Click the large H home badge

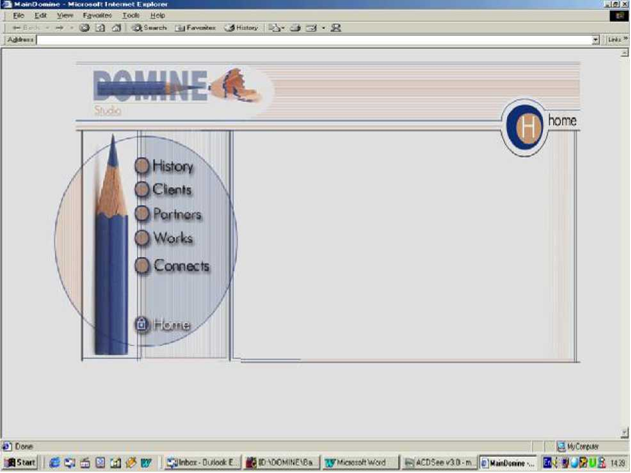click(x=524, y=127)
